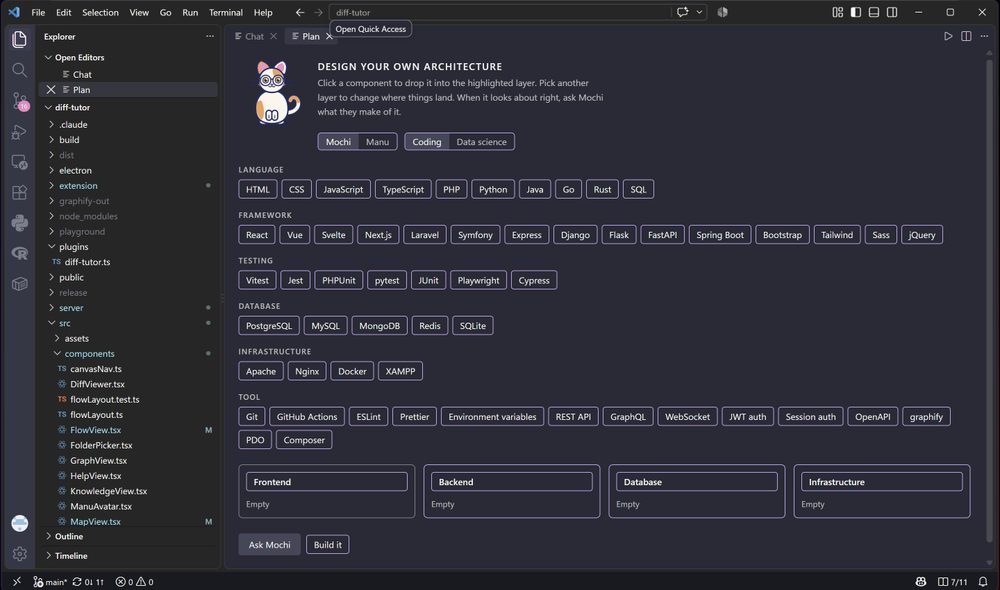Go forward with the right arrow
The height and width of the screenshot is (590, 1000).
[x=318, y=12]
